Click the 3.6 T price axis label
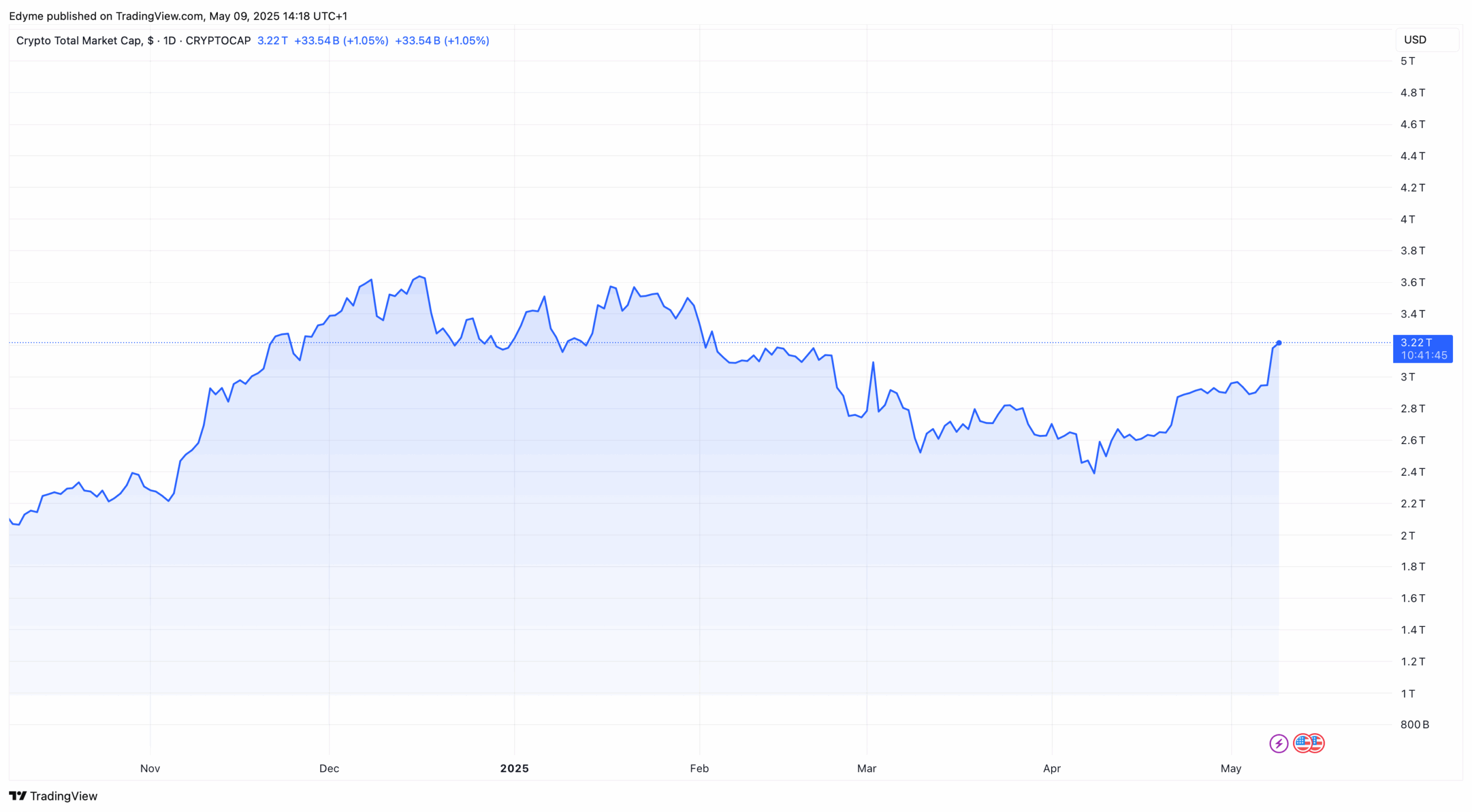 click(1412, 282)
